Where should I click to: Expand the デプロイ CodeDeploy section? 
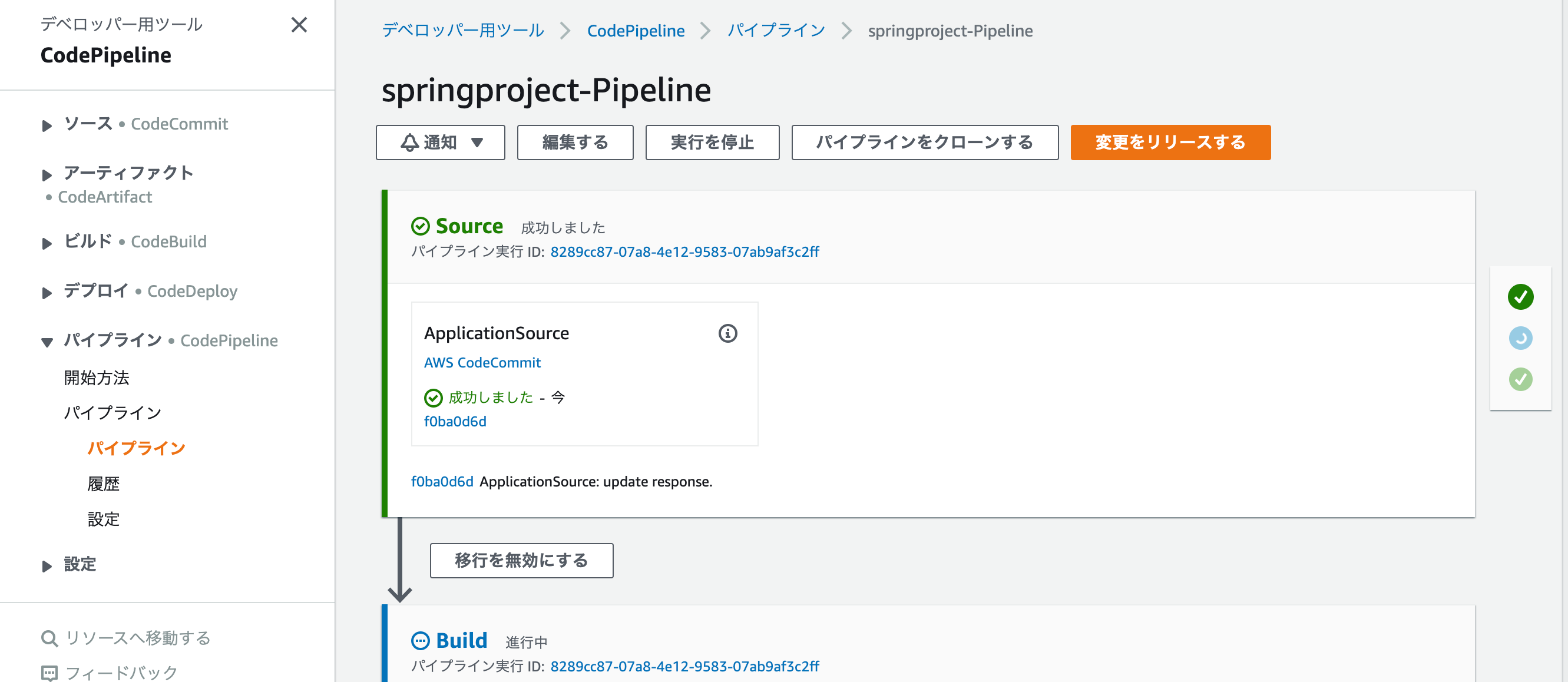pyautogui.click(x=47, y=293)
